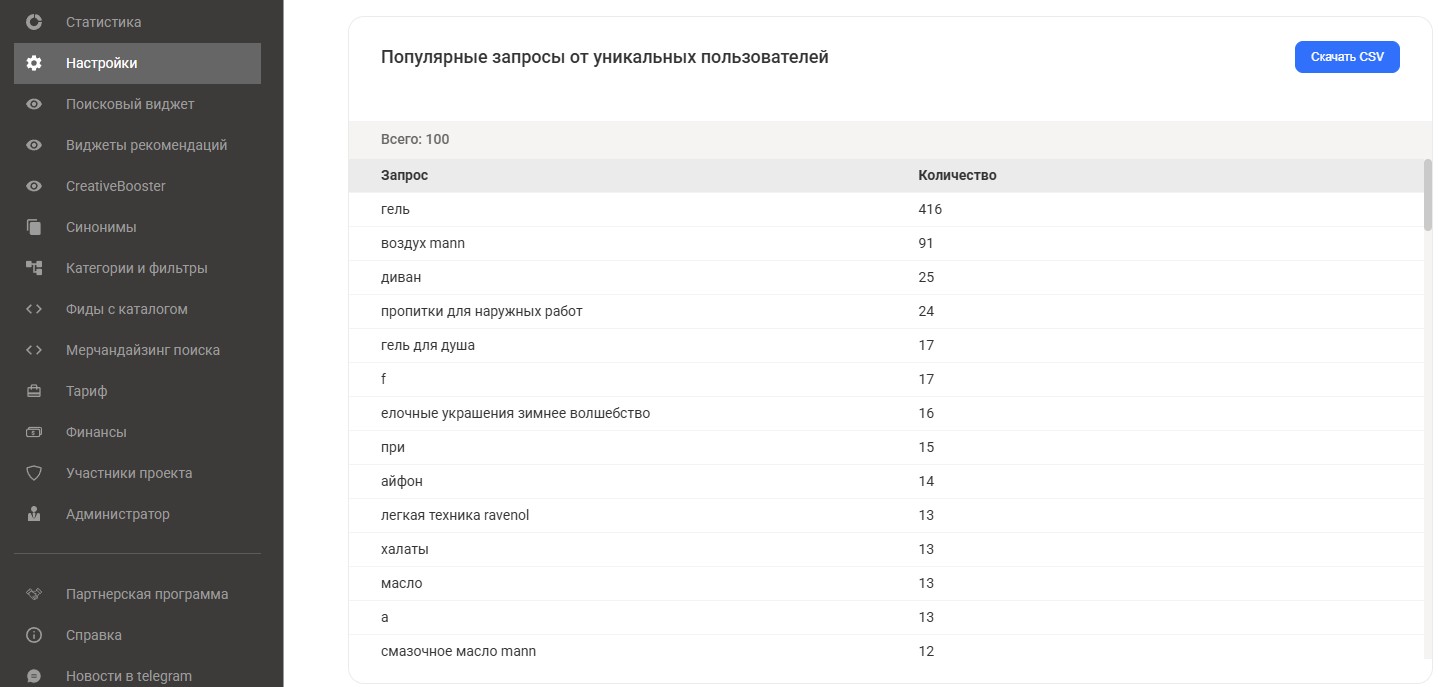Screen dimensions: 1439x687
Task: Open Мерчандайзинг поиска via its angle-brackets icon
Action: 33,349
